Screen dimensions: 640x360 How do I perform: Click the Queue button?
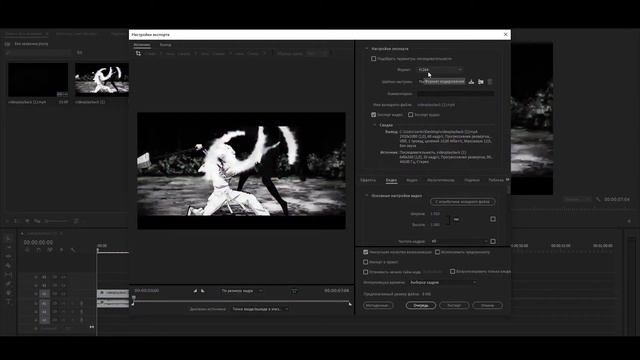coord(421,305)
